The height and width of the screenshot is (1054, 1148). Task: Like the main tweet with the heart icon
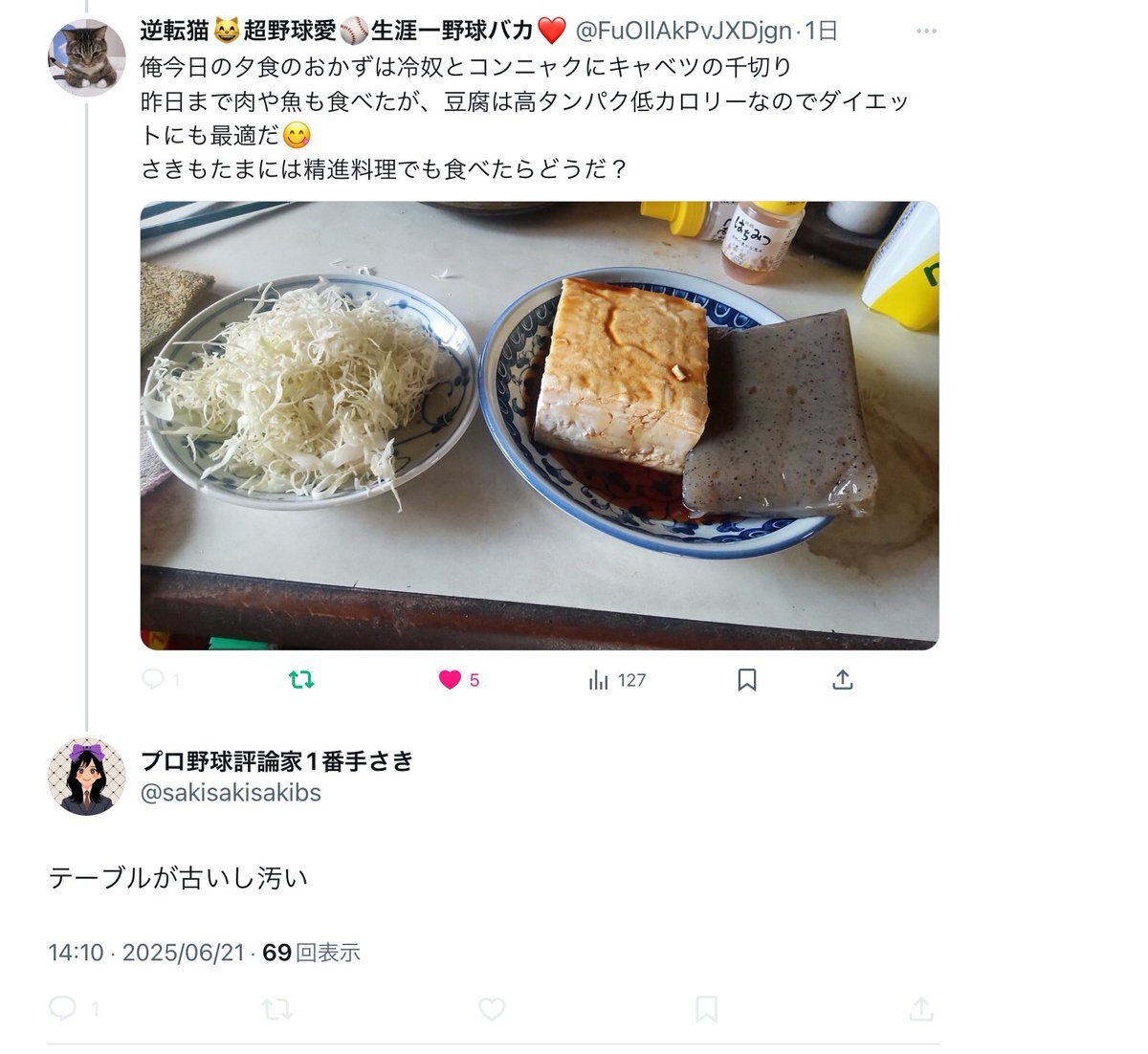point(492,1008)
